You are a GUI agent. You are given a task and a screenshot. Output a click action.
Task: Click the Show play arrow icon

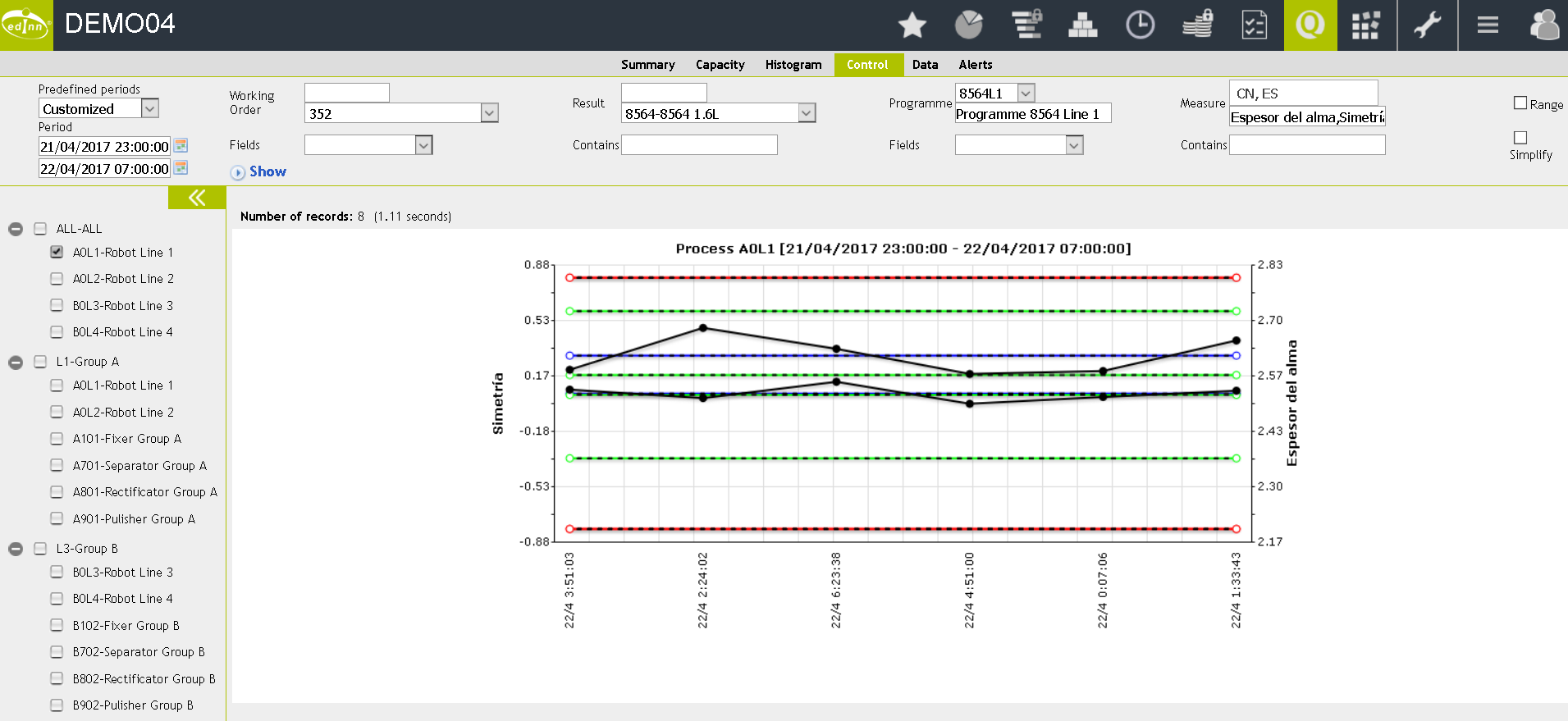coord(238,172)
